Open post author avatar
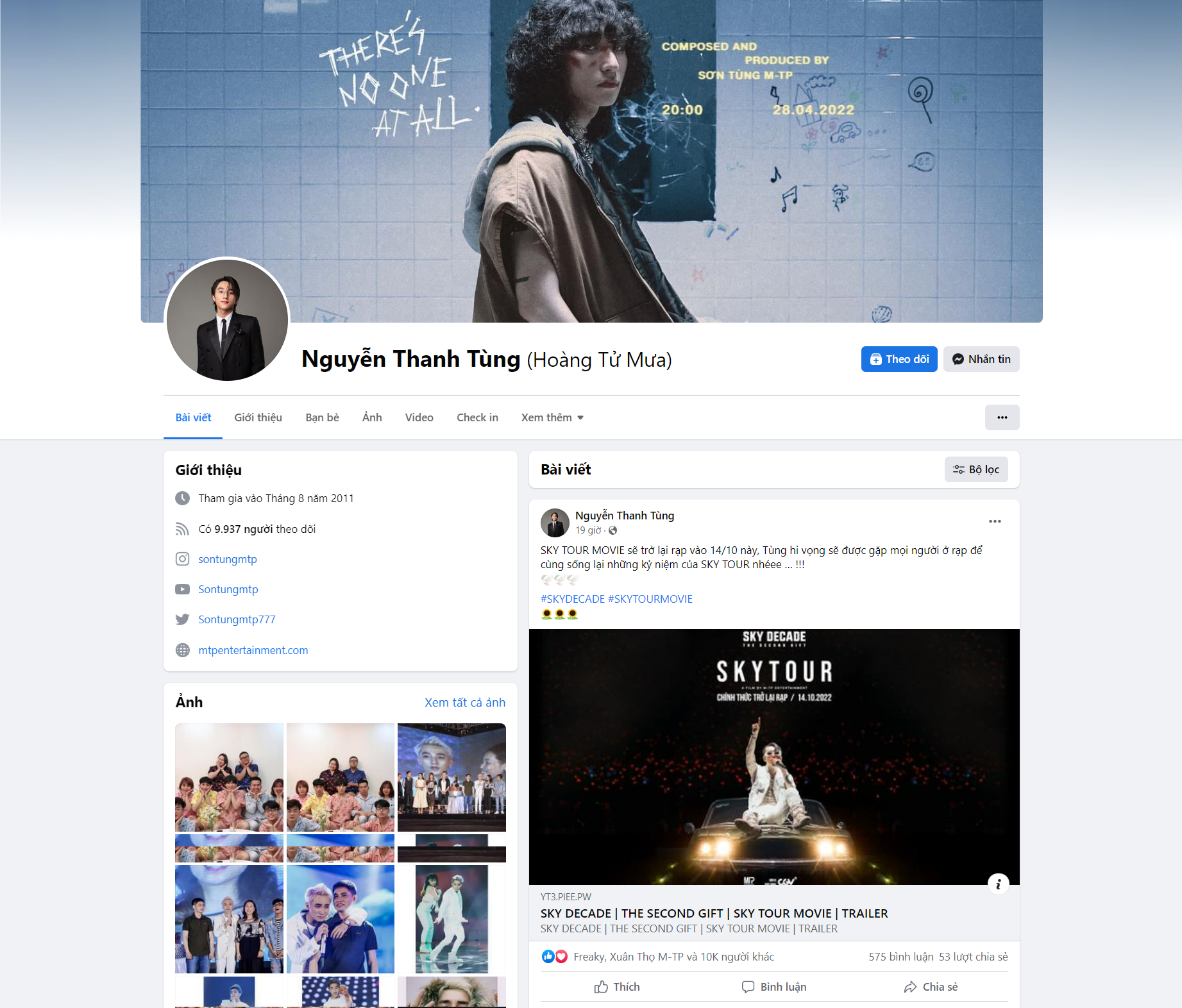 pyautogui.click(x=555, y=523)
